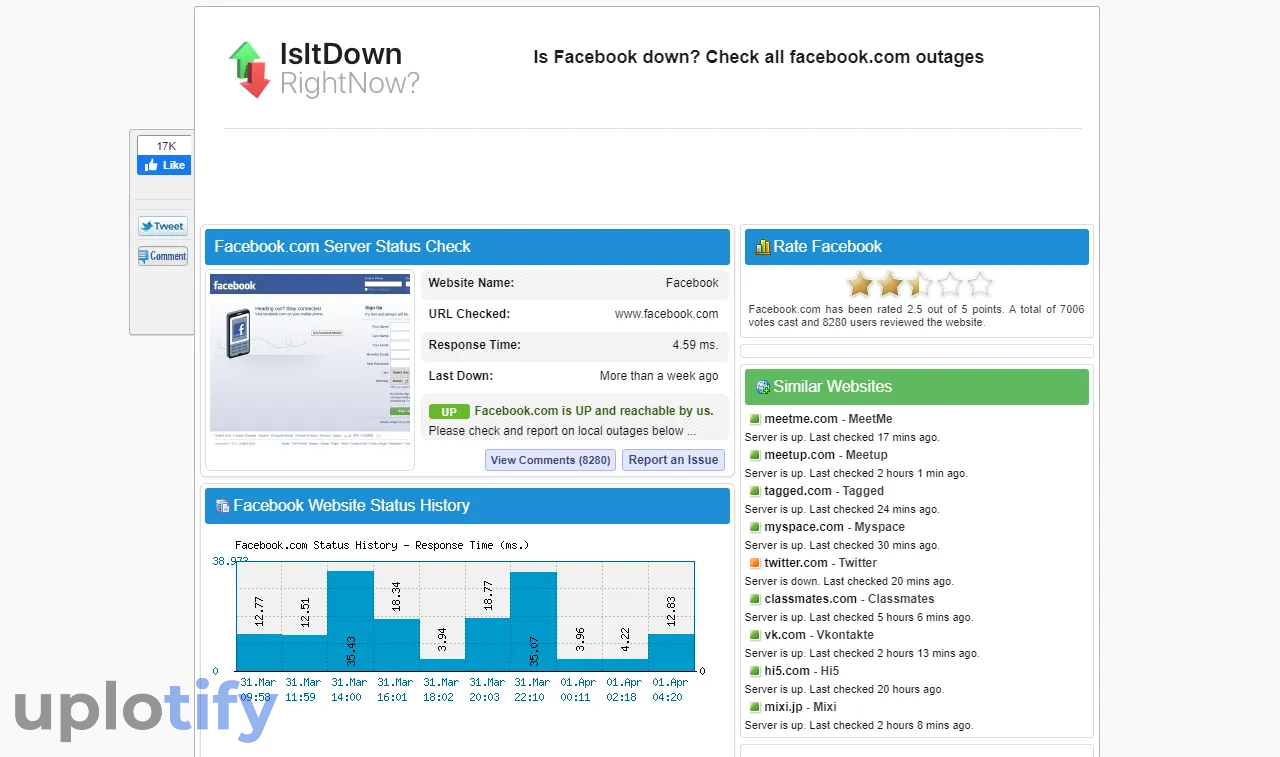
Task: Open the meetme.com link
Action: click(x=801, y=419)
